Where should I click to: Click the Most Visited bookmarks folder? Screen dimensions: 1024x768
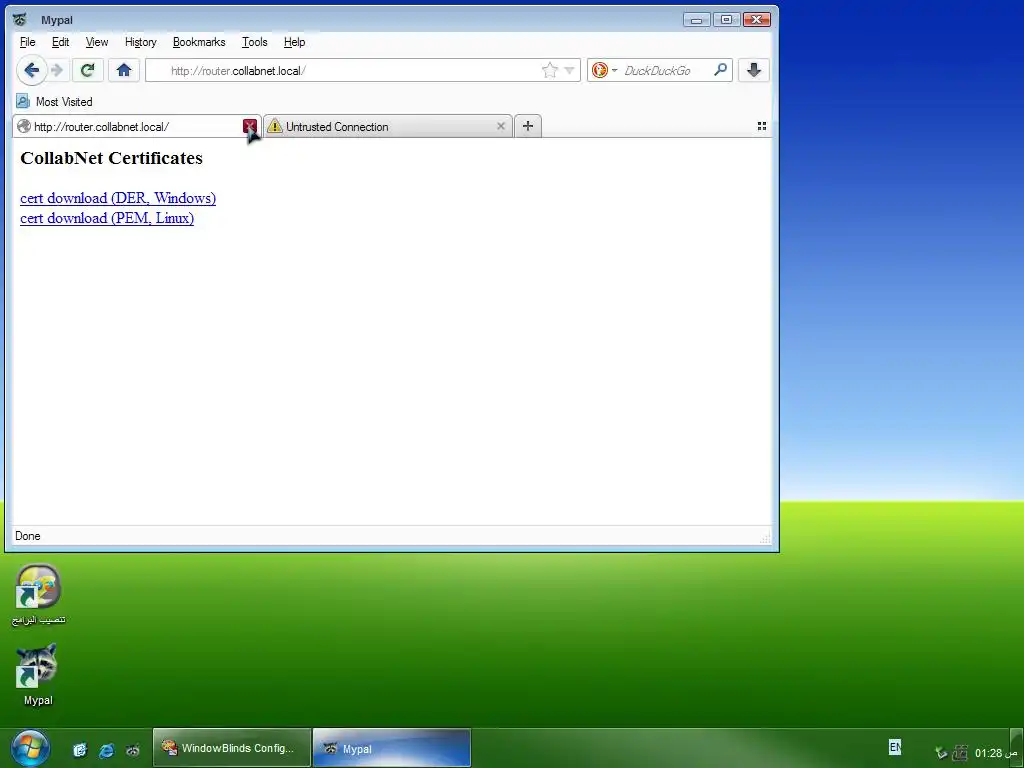coord(54,101)
